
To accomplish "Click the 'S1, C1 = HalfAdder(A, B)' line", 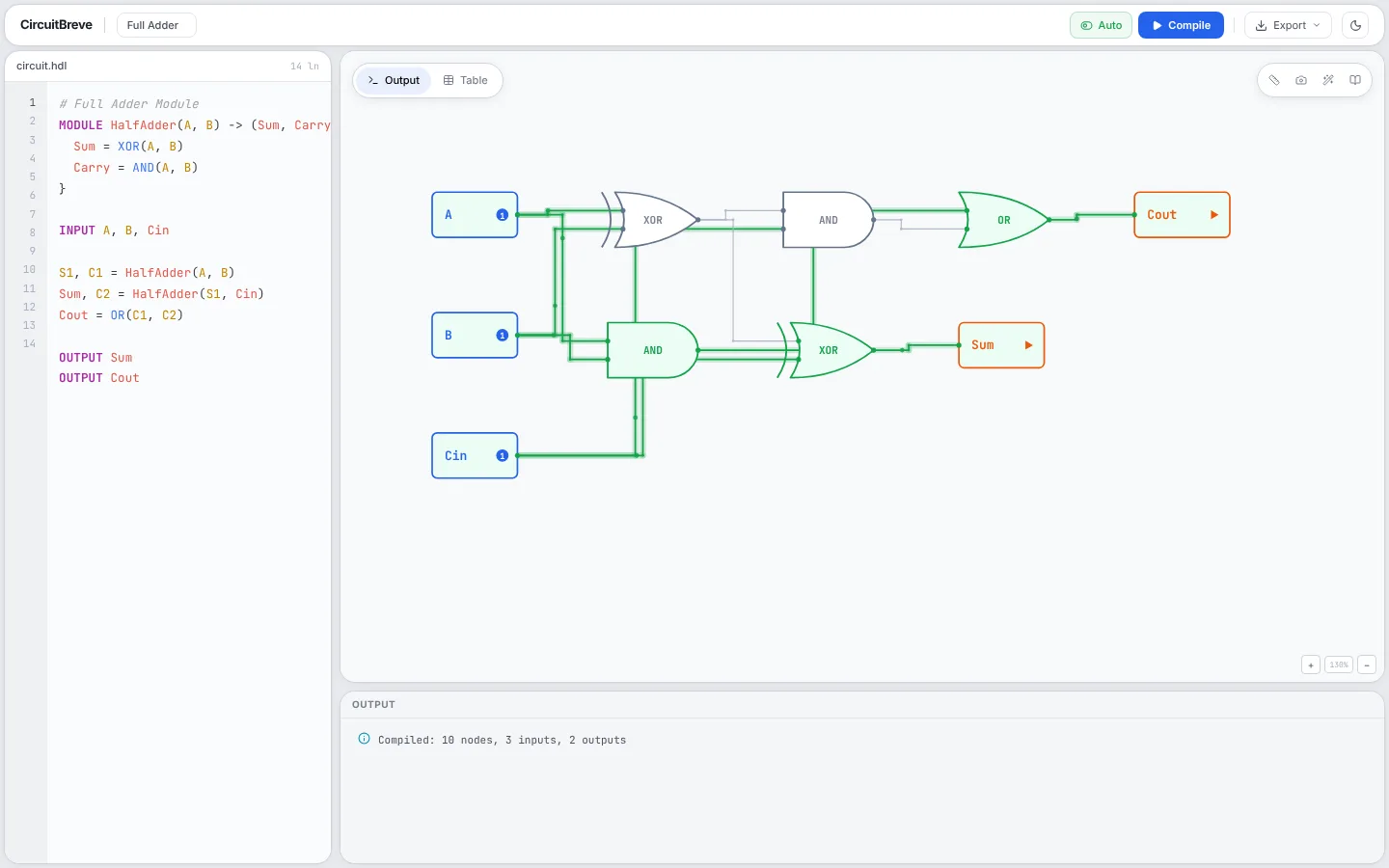I will [x=147, y=273].
